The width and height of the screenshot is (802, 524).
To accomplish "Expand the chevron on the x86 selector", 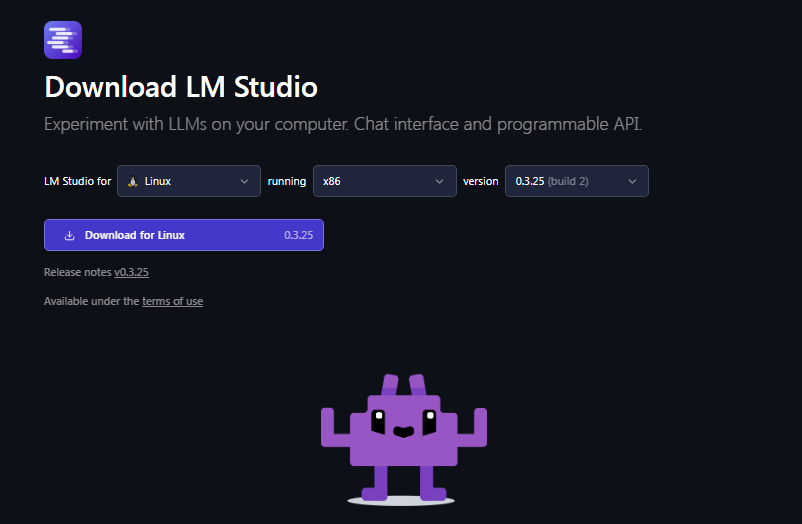I will coord(440,181).
